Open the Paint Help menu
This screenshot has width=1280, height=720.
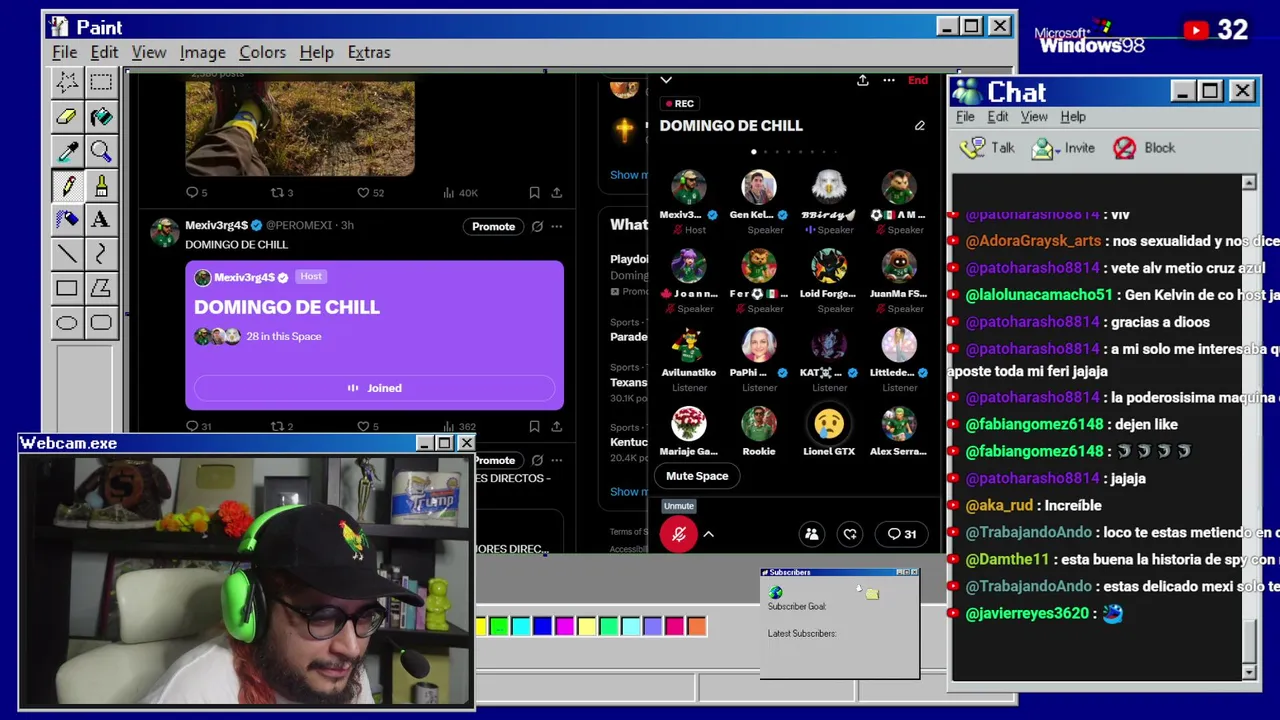(316, 52)
